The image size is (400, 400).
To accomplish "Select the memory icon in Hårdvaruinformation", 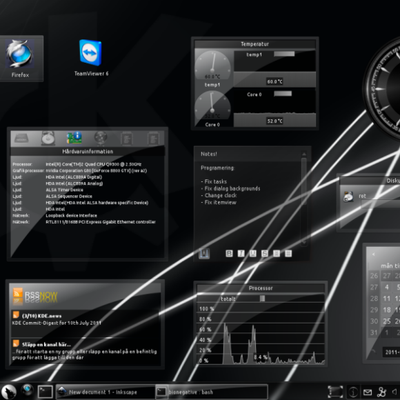I will click(x=21, y=138).
